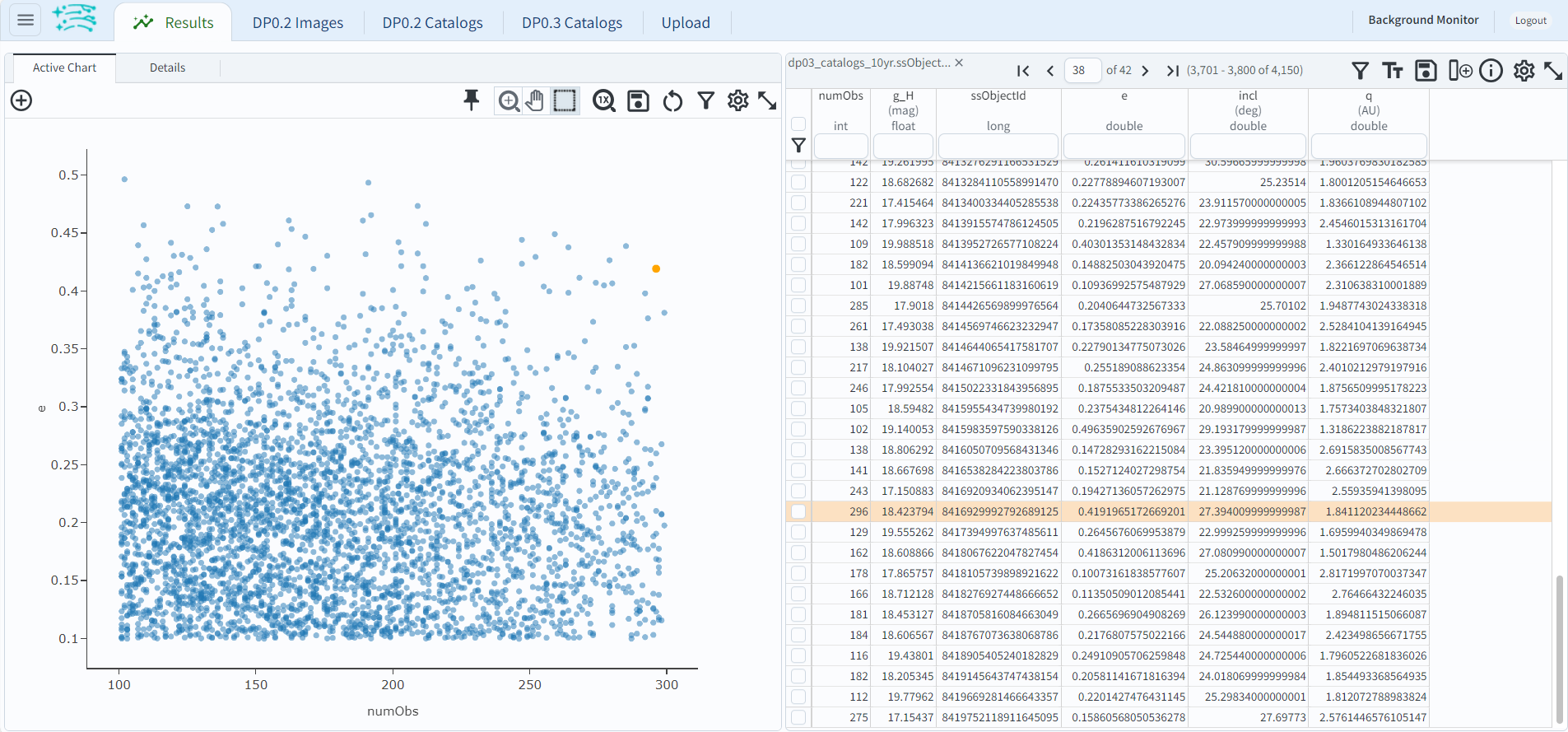Open the DP0.2 Images tab
The height and width of the screenshot is (732, 1568).
coord(298,22)
